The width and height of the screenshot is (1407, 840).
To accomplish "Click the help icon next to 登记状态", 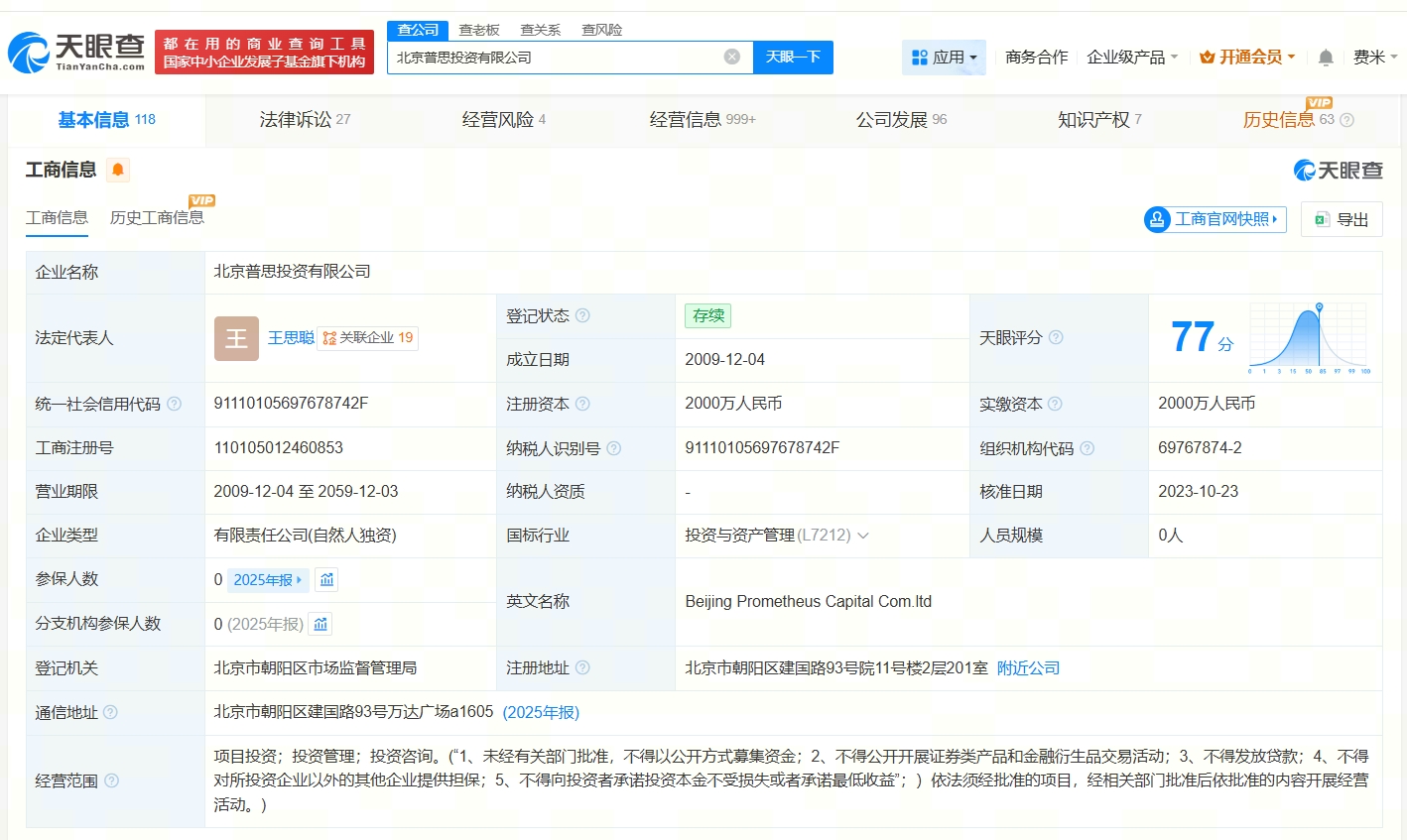I will [x=583, y=315].
